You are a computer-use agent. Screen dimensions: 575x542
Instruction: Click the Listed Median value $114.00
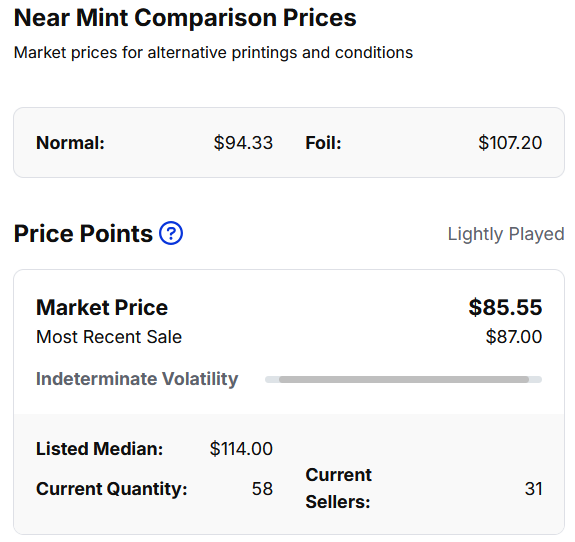click(x=241, y=449)
